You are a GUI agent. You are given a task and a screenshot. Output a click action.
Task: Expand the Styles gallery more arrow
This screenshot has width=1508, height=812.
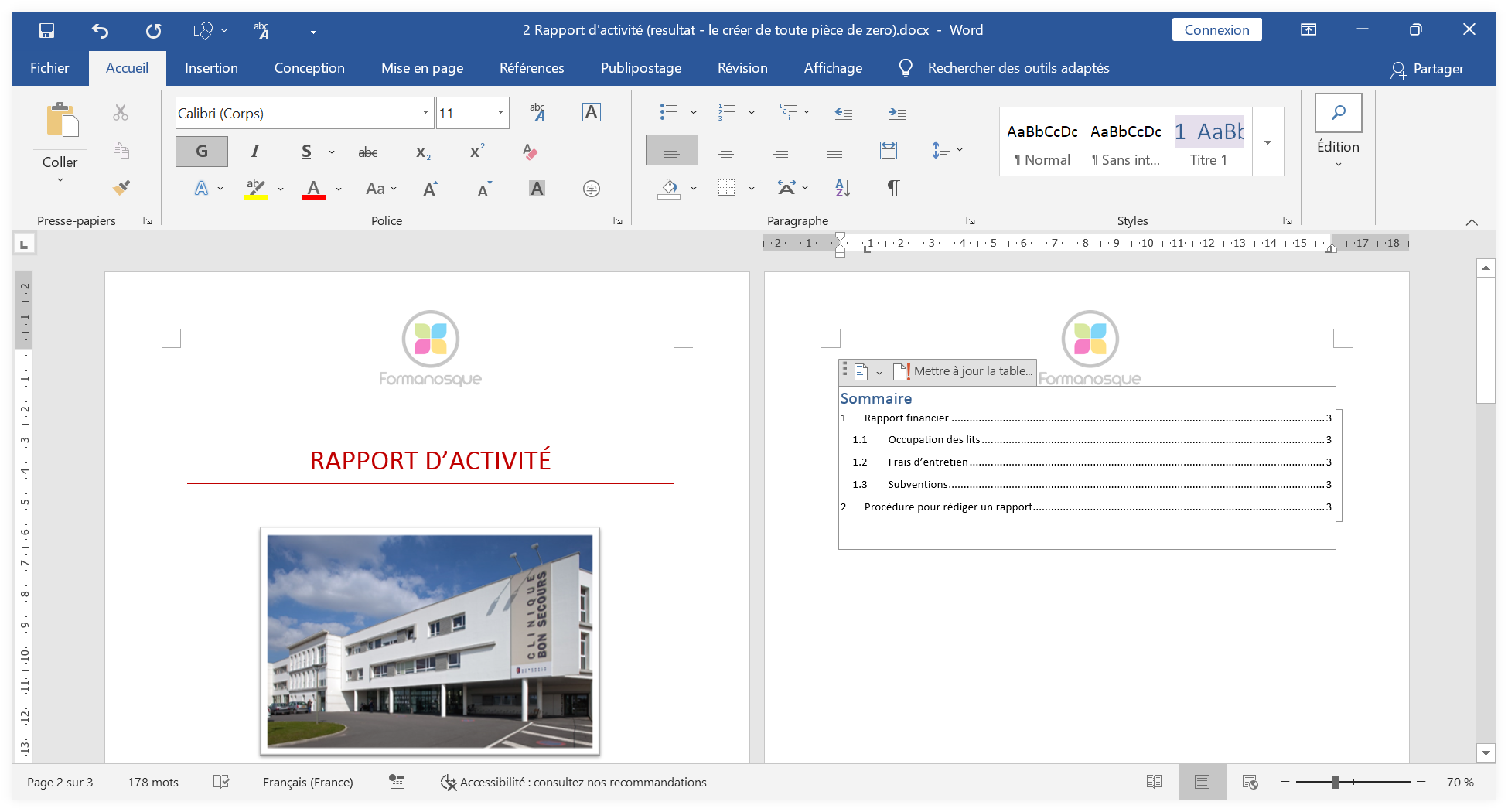1268,142
